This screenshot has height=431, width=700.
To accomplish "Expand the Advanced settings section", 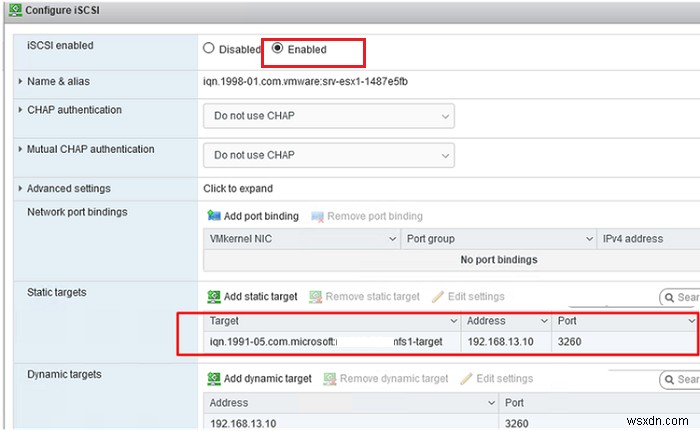I will [20, 188].
